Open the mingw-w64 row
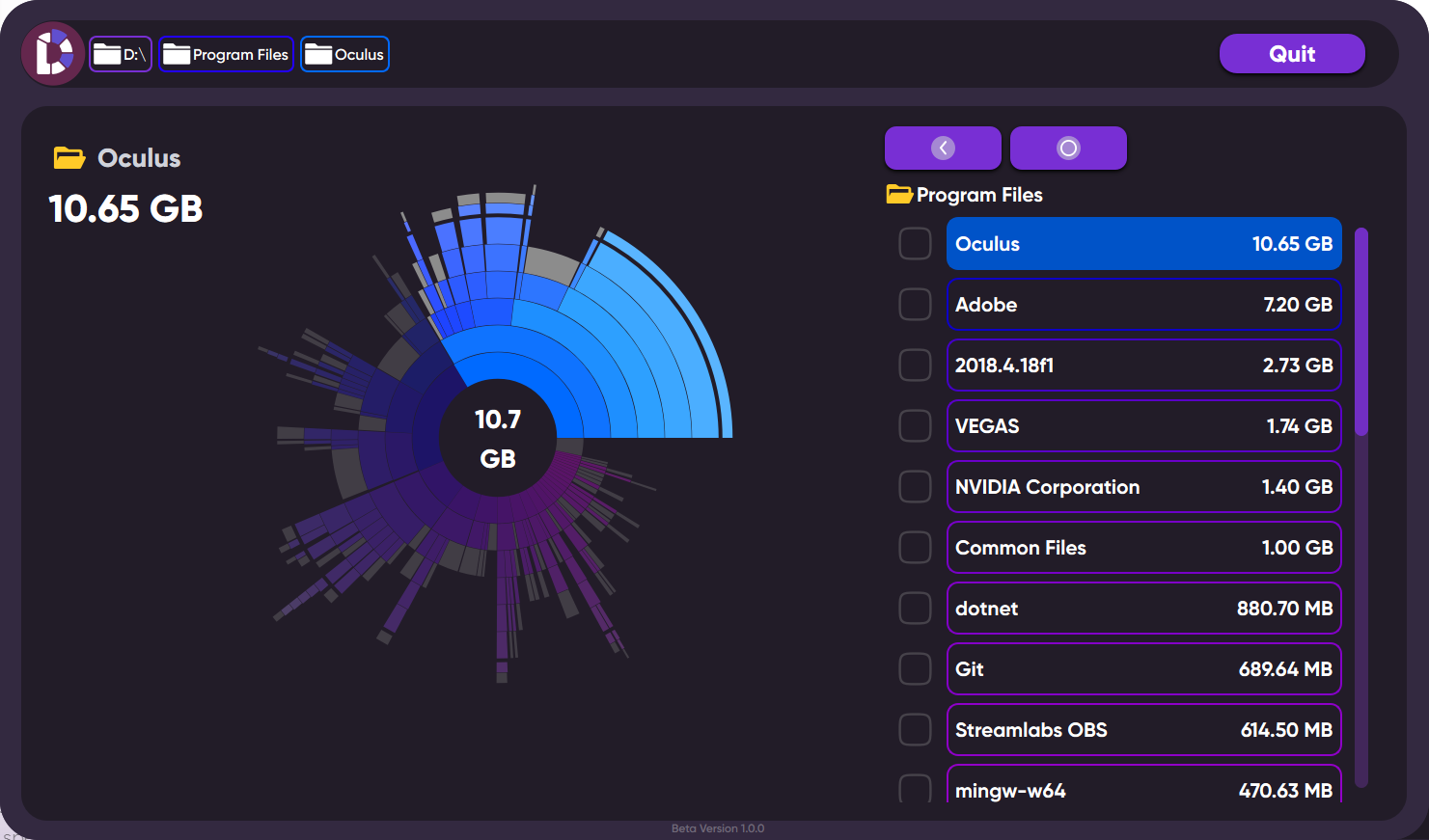The height and width of the screenshot is (840, 1429). click(x=1143, y=785)
